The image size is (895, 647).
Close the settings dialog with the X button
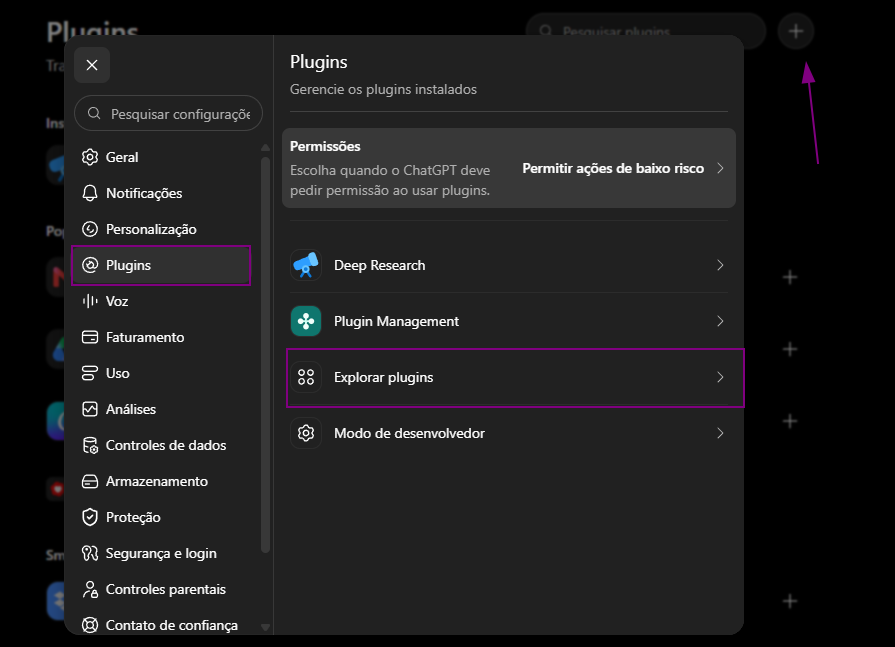point(92,65)
